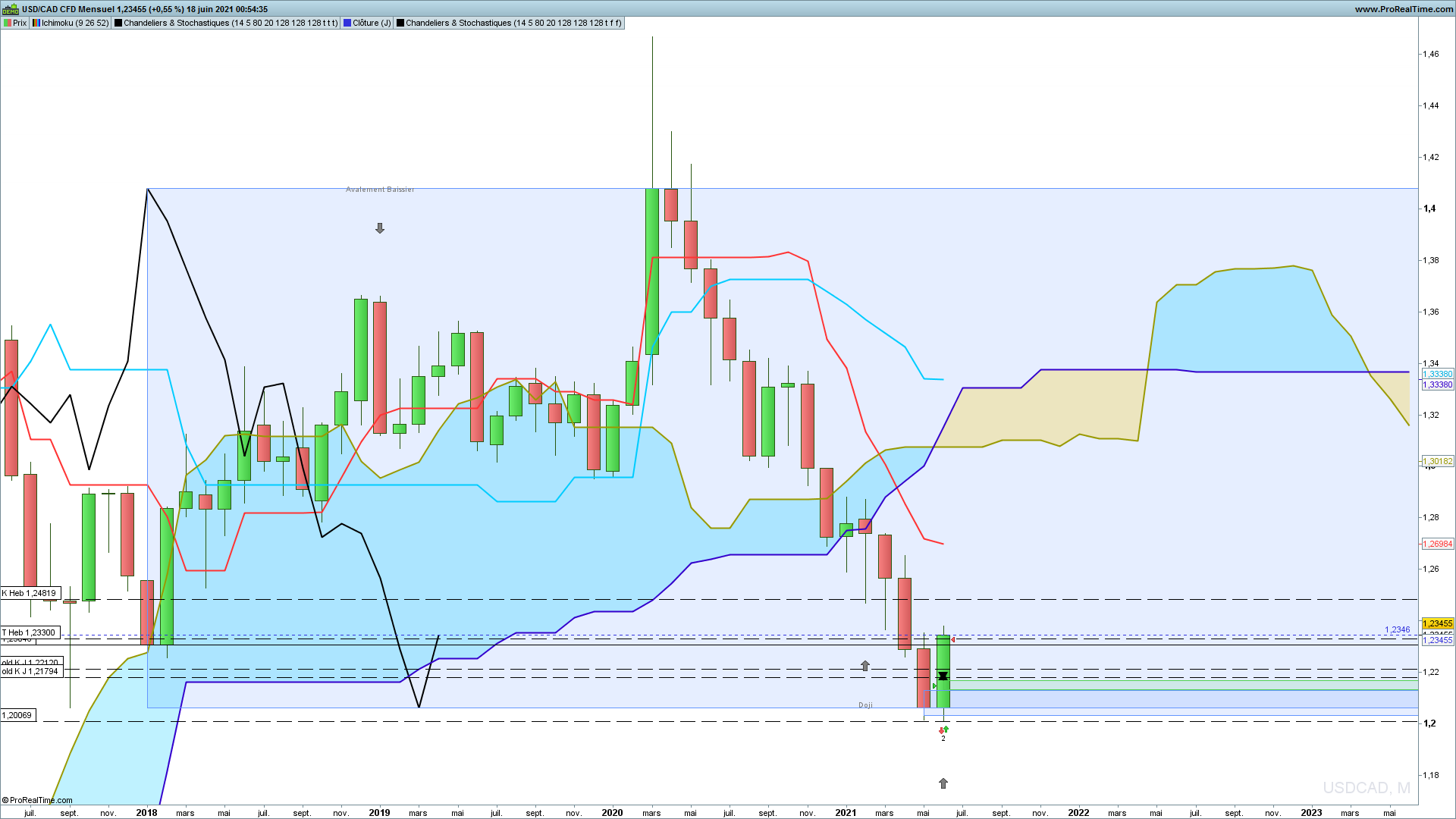Click the Avalement Baissier pattern label

coord(380,190)
